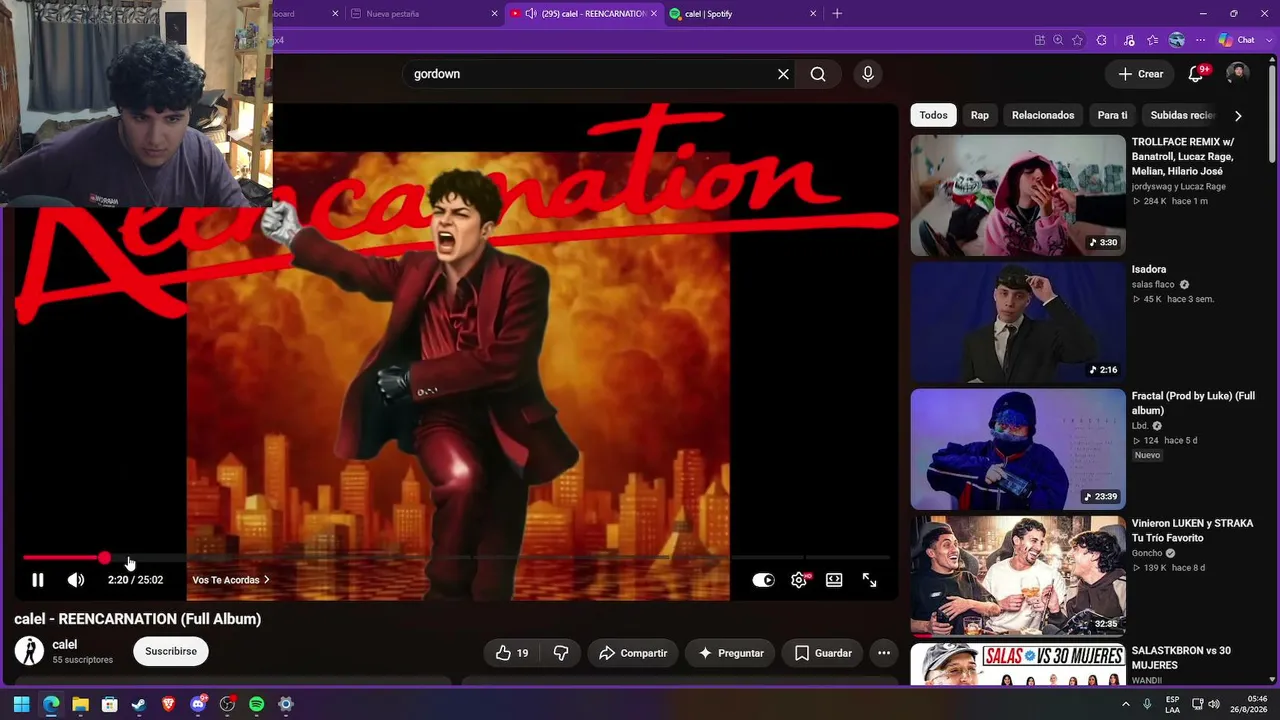
Task: Click the ESP LAA language indicator
Action: (x=1172, y=705)
